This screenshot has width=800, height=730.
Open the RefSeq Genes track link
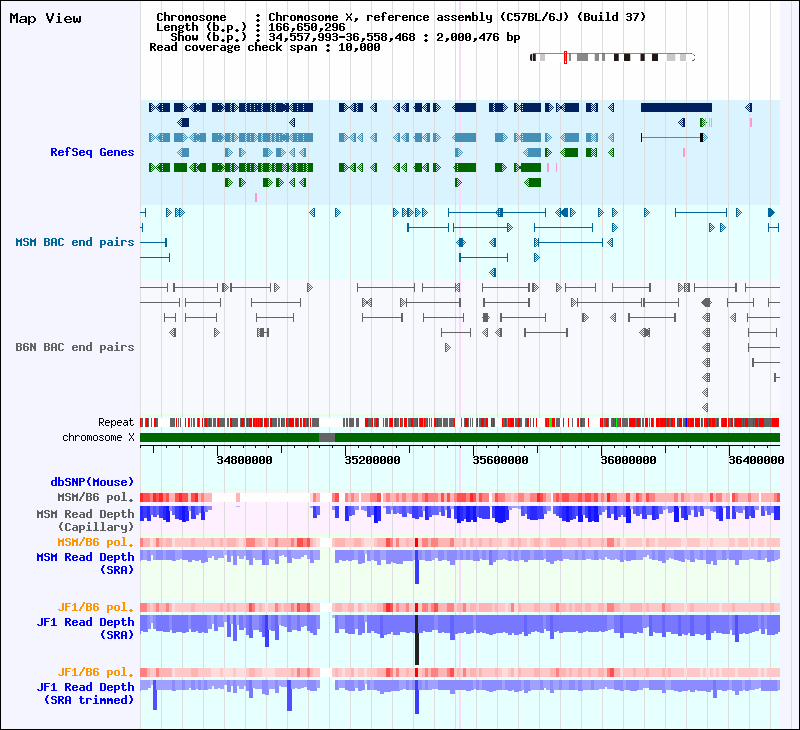(92, 152)
